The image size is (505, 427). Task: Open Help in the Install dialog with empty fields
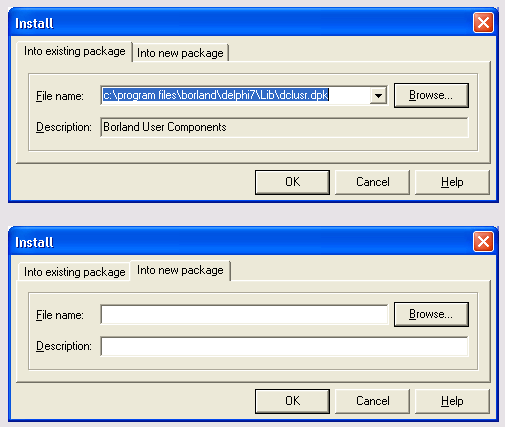[x=452, y=401]
